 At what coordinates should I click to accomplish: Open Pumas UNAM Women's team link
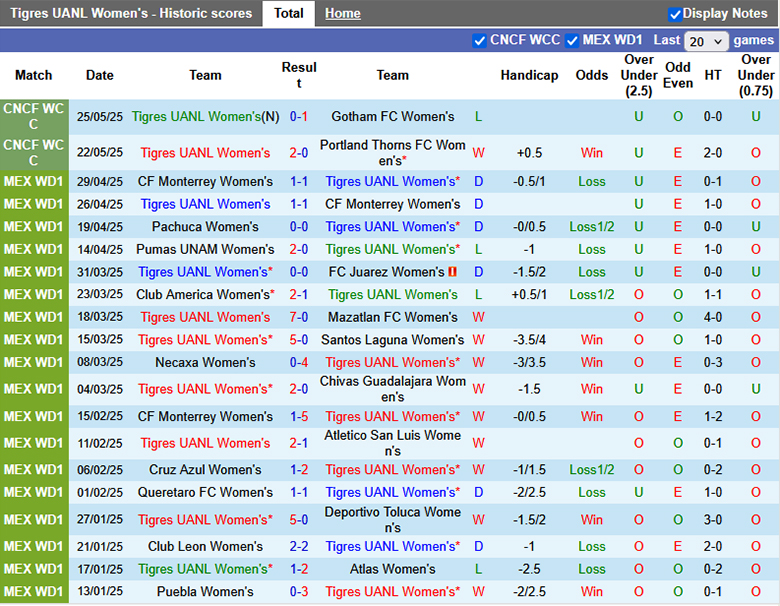point(205,249)
